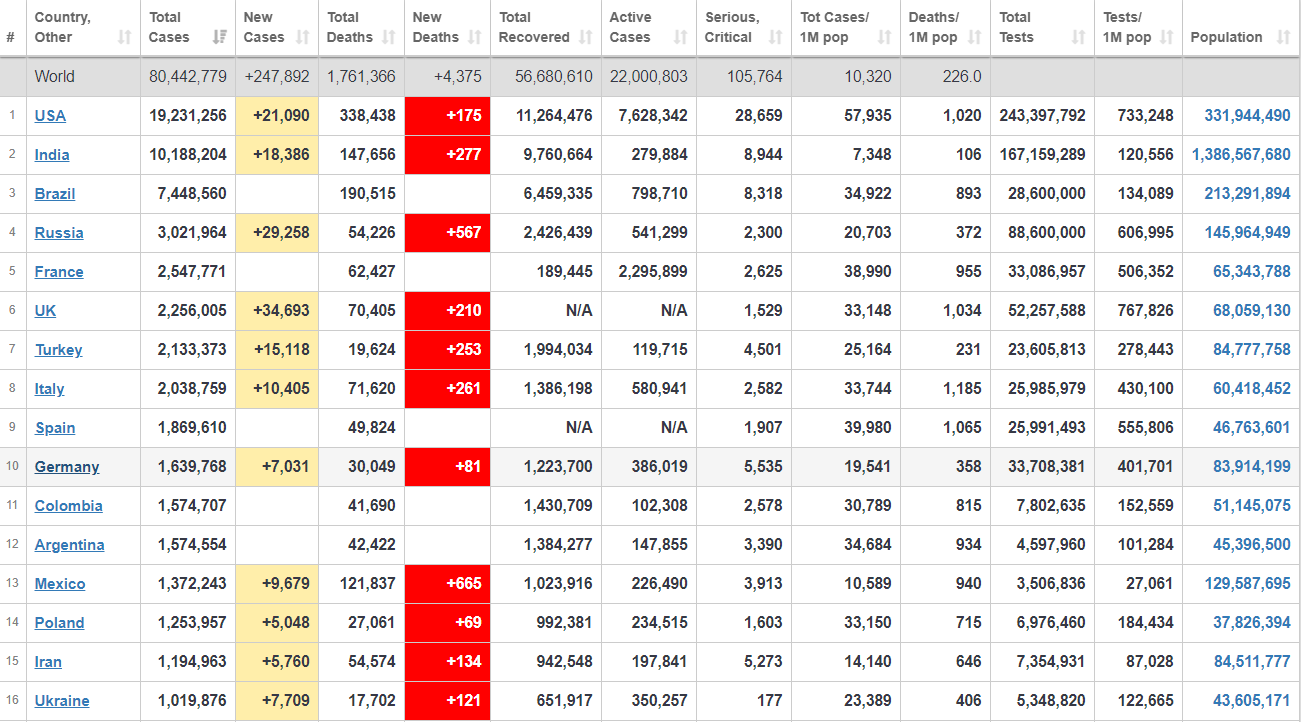Sort by Total Recovered arrow icon

(x=586, y=38)
